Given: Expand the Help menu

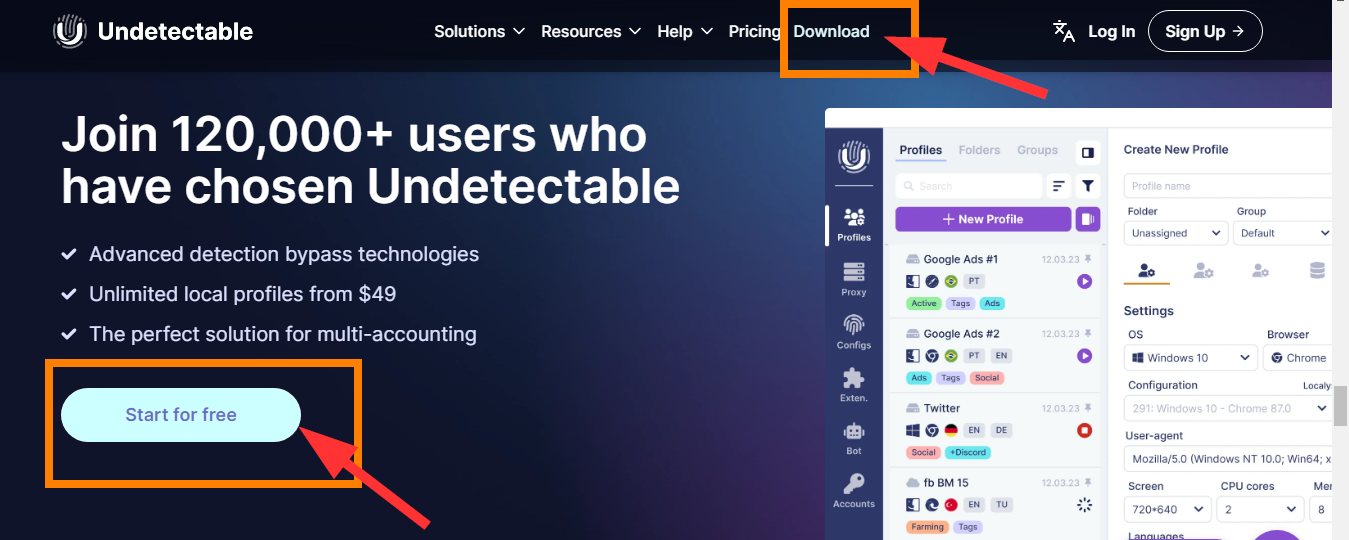Looking at the screenshot, I should pos(685,31).
